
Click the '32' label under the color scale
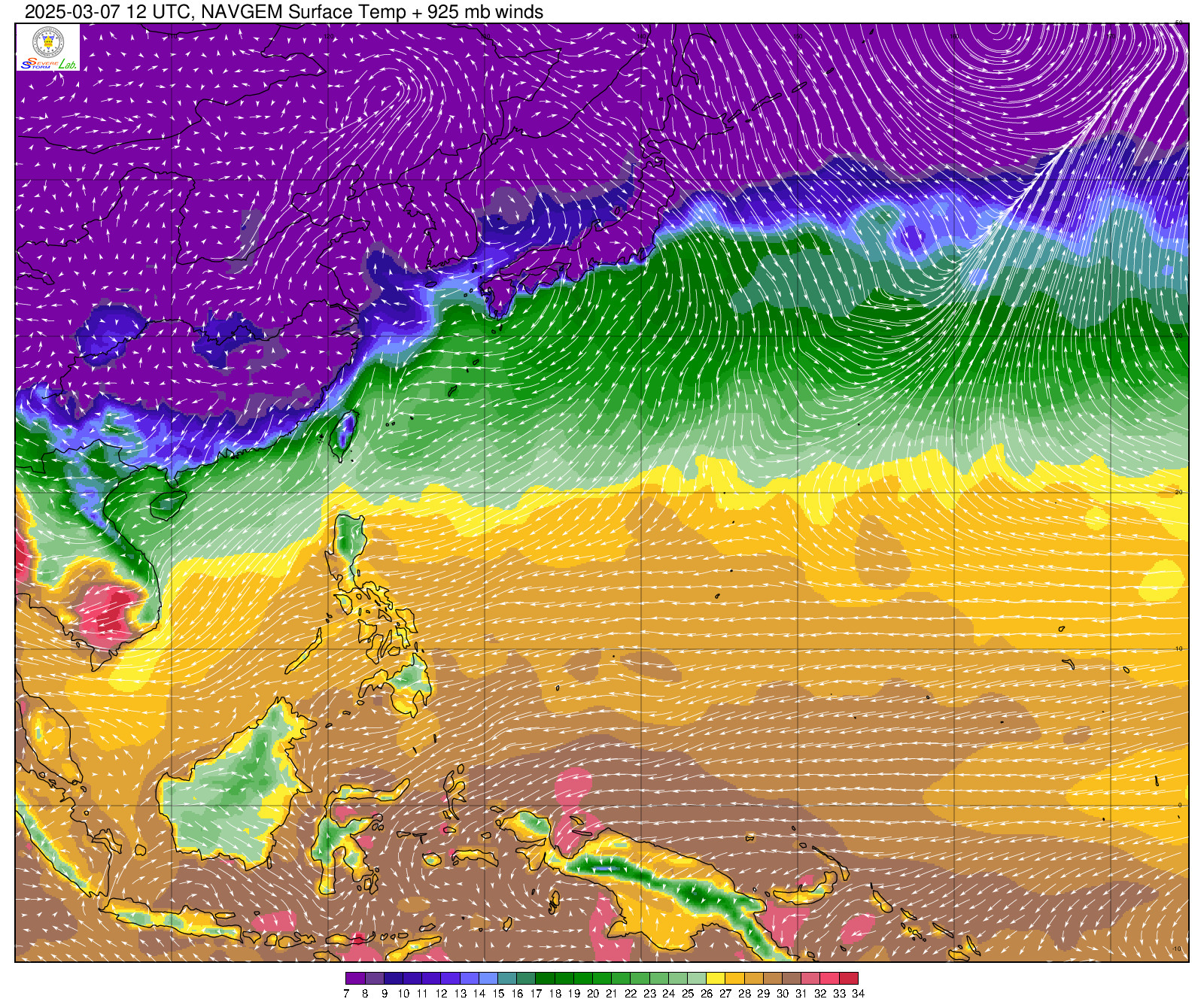(820, 993)
